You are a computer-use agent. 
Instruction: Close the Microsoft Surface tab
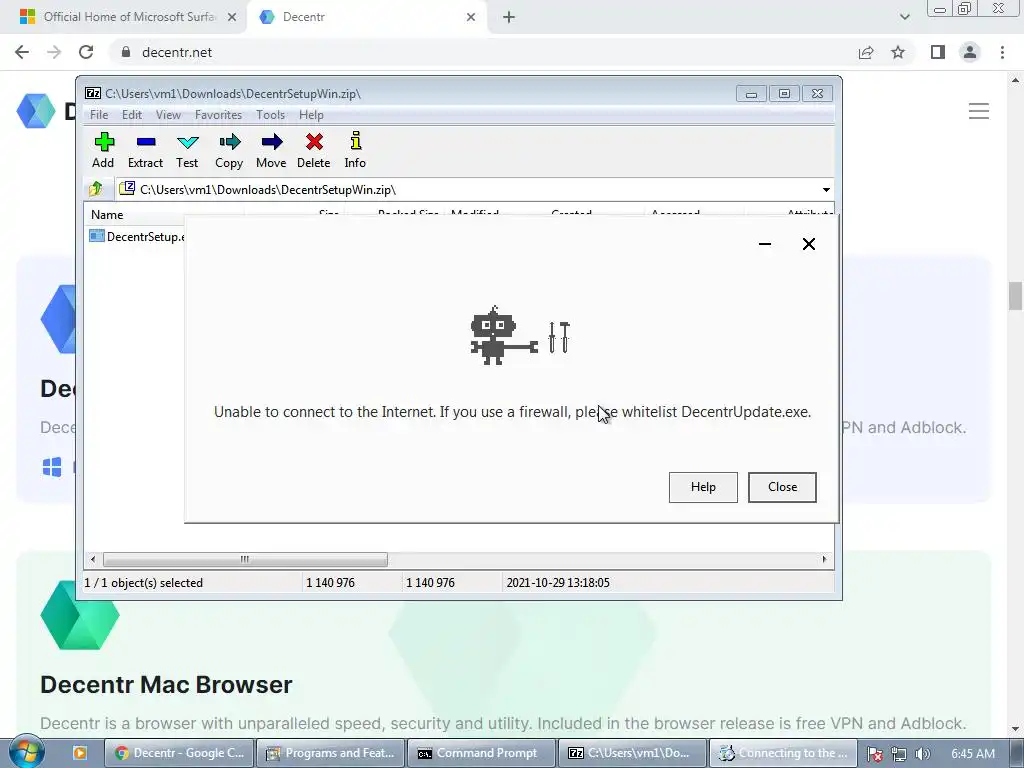coord(232,17)
